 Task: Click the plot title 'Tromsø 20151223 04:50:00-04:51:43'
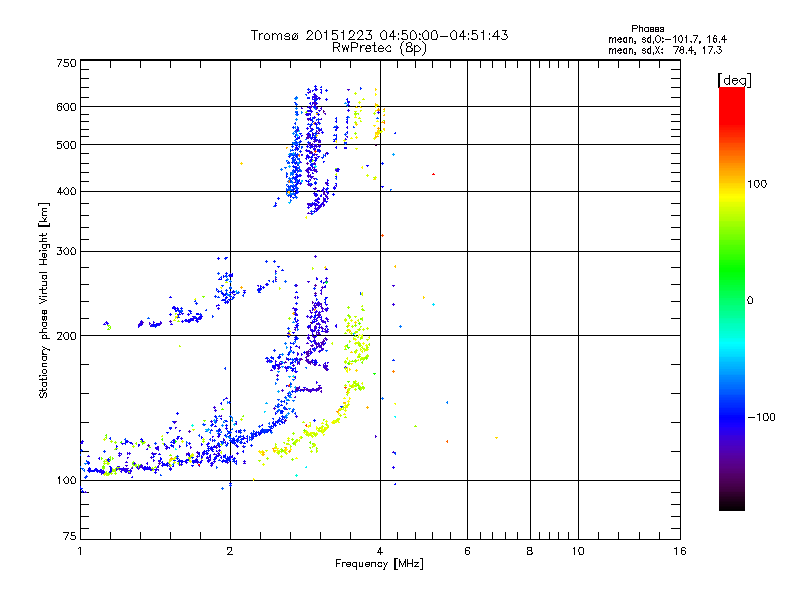coord(380,35)
